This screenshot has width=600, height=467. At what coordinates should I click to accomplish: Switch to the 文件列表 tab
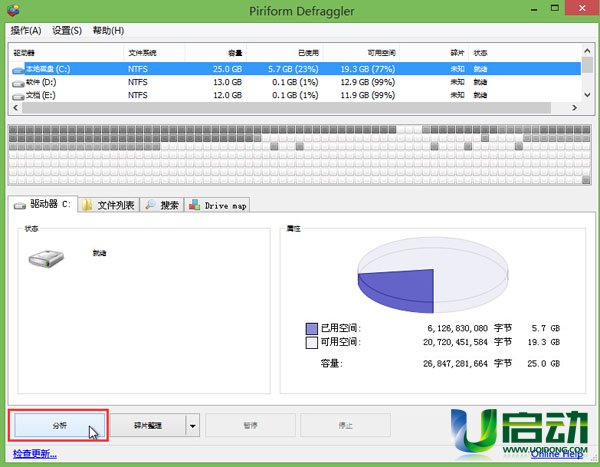point(109,205)
